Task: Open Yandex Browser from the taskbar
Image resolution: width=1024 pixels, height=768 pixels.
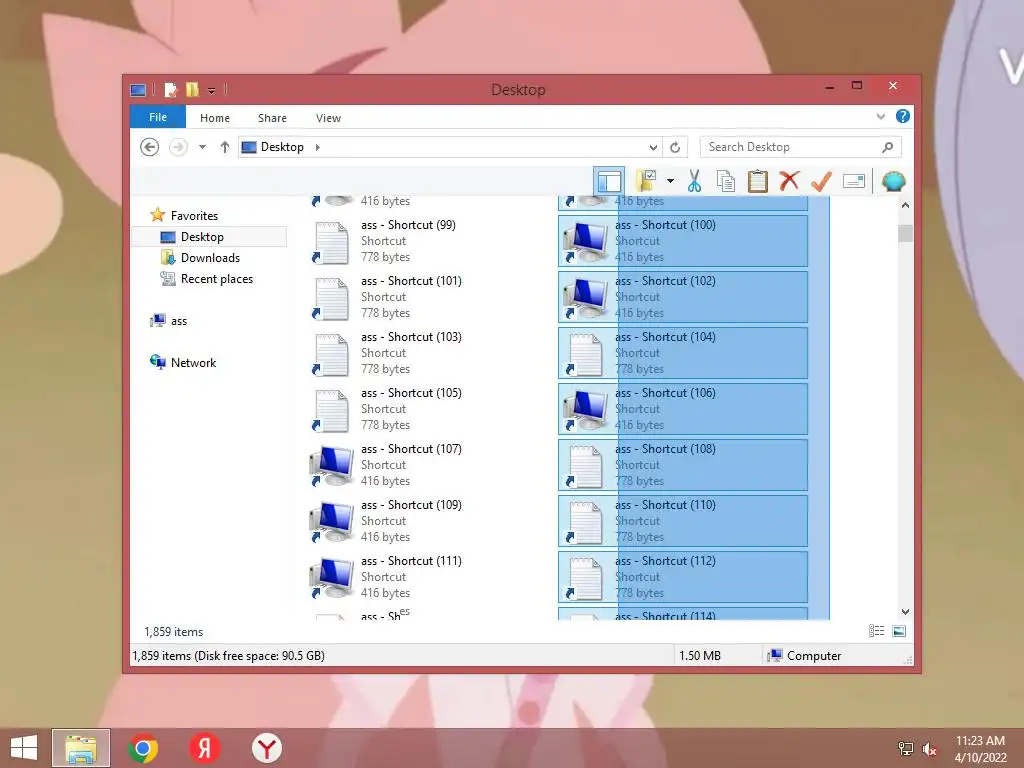Action: coord(266,748)
